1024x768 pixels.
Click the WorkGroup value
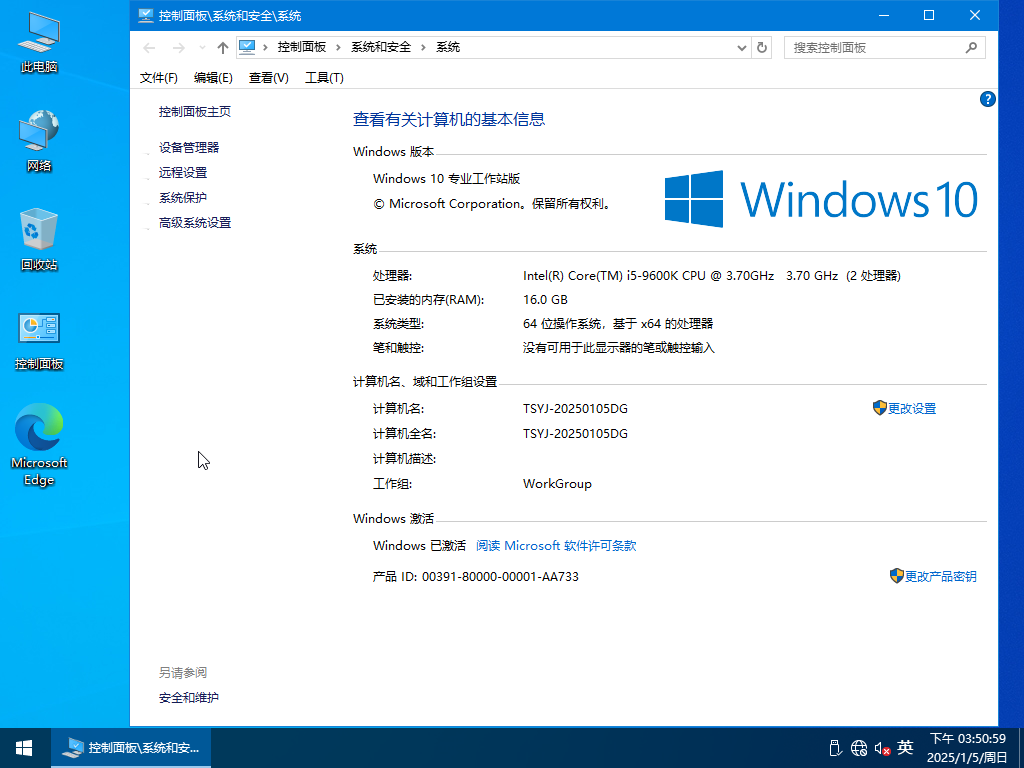[557, 484]
